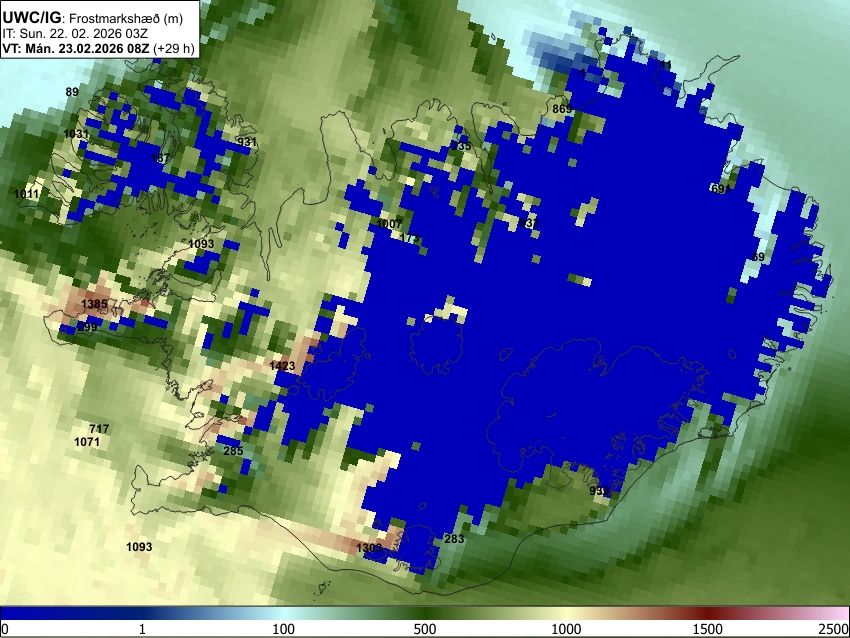Click the '89' value on the map
Viewport: 850px width, 638px height.
pyautogui.click(x=72, y=92)
